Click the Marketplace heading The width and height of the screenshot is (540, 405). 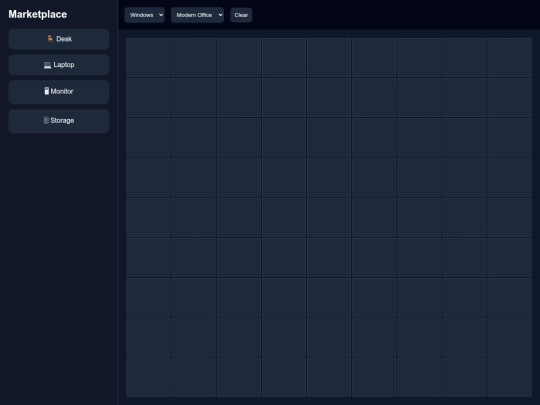tap(38, 14)
